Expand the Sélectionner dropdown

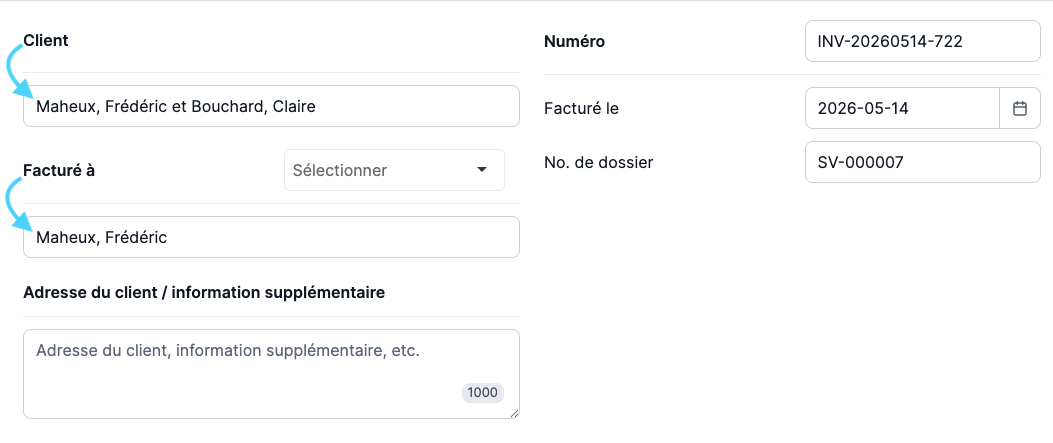click(x=394, y=170)
